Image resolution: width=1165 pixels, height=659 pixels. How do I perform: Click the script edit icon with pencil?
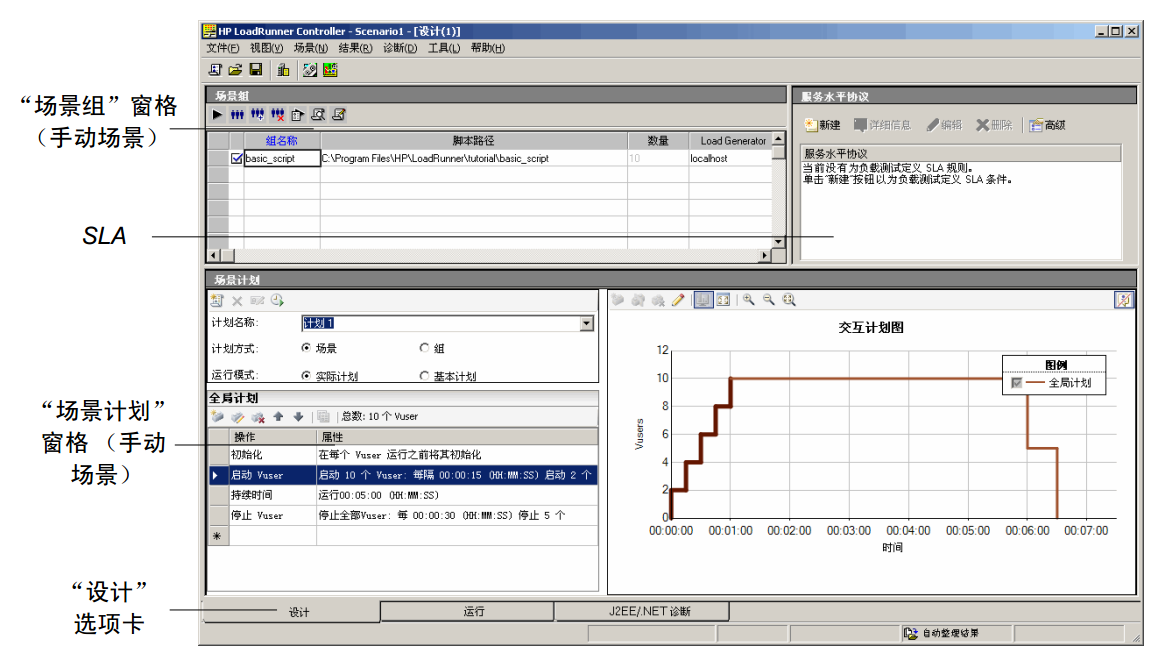339,114
